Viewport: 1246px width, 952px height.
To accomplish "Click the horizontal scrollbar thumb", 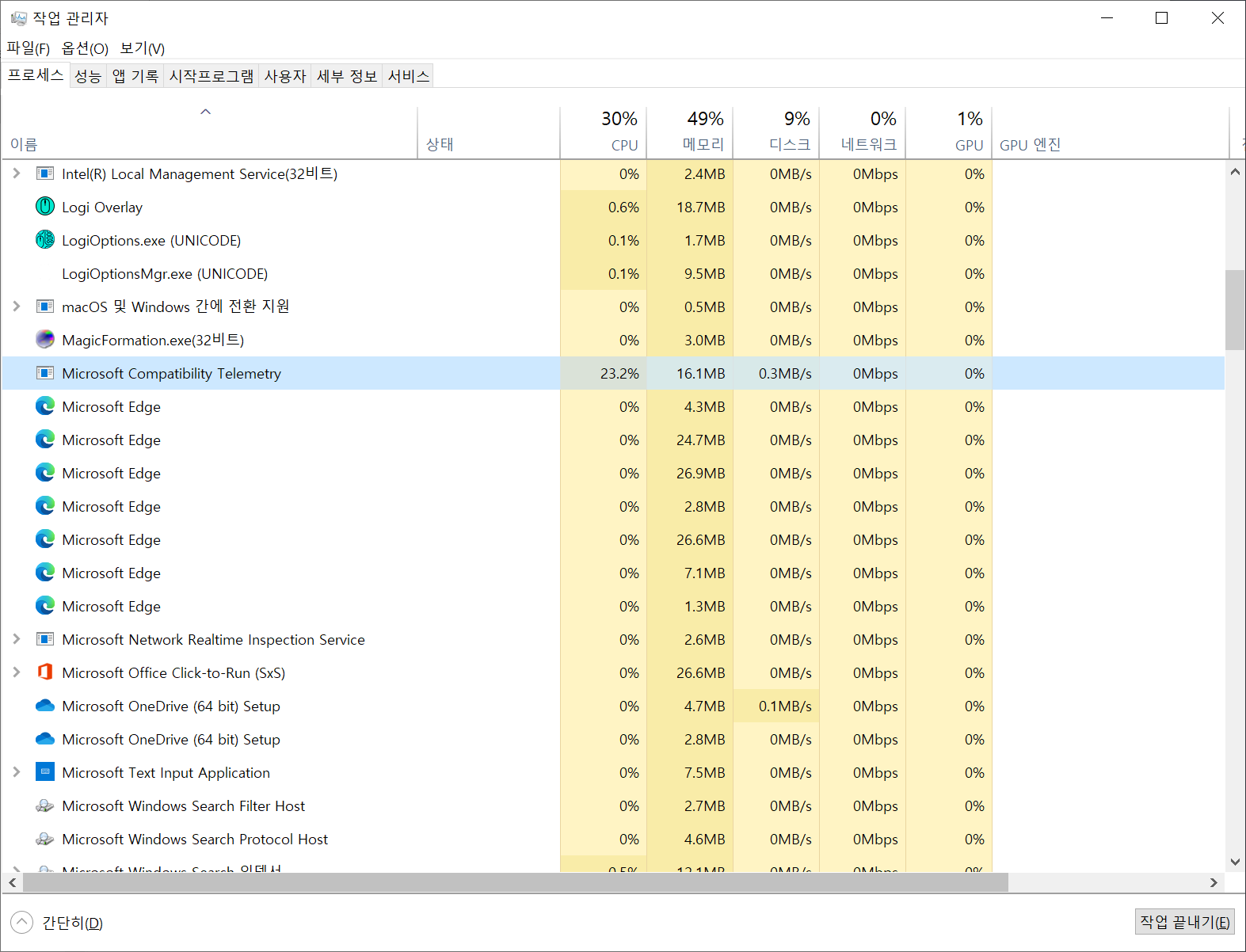I will [x=516, y=882].
